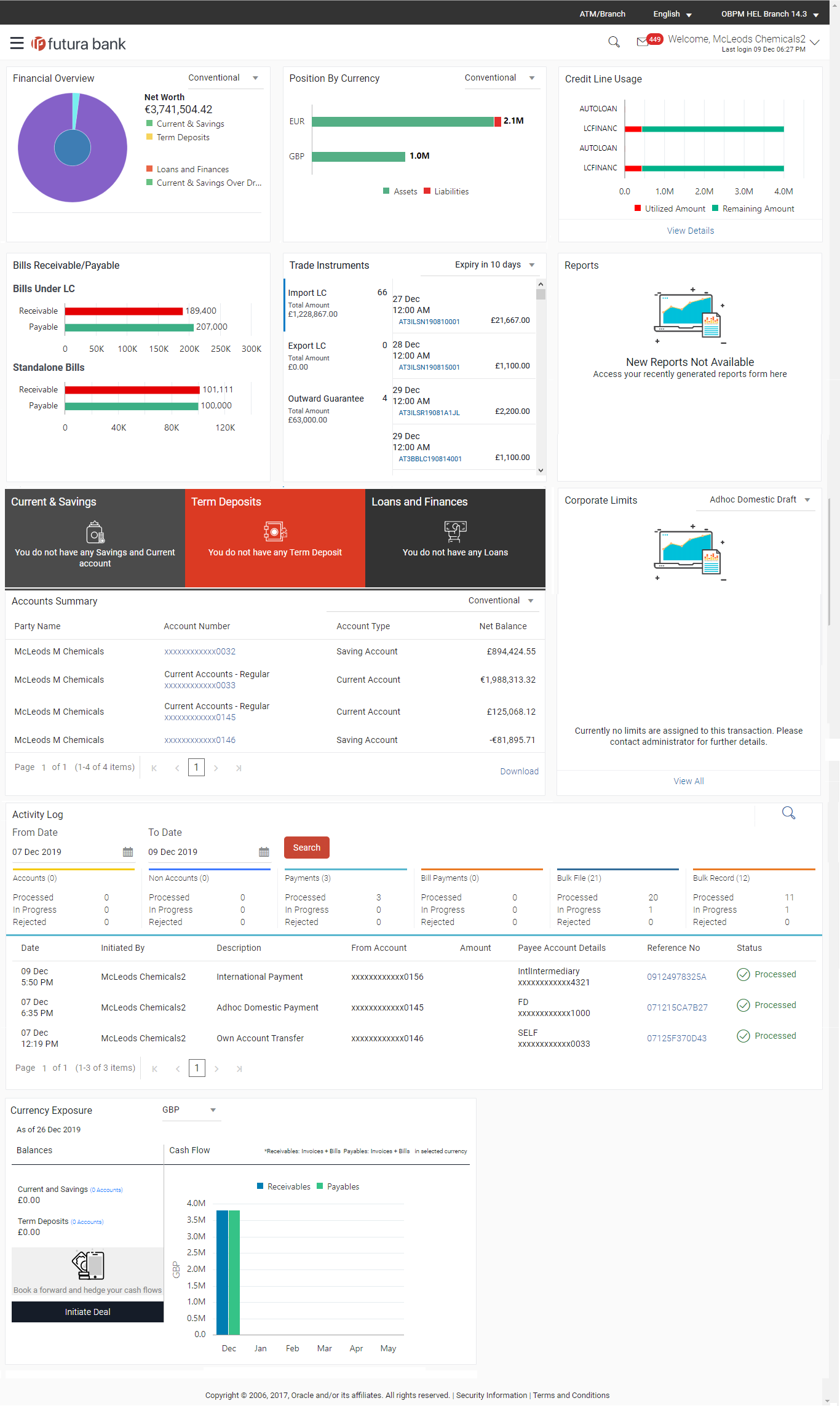Open the To Date calendar picker
Viewport: 840px width, 1406px height.
pos(264,852)
